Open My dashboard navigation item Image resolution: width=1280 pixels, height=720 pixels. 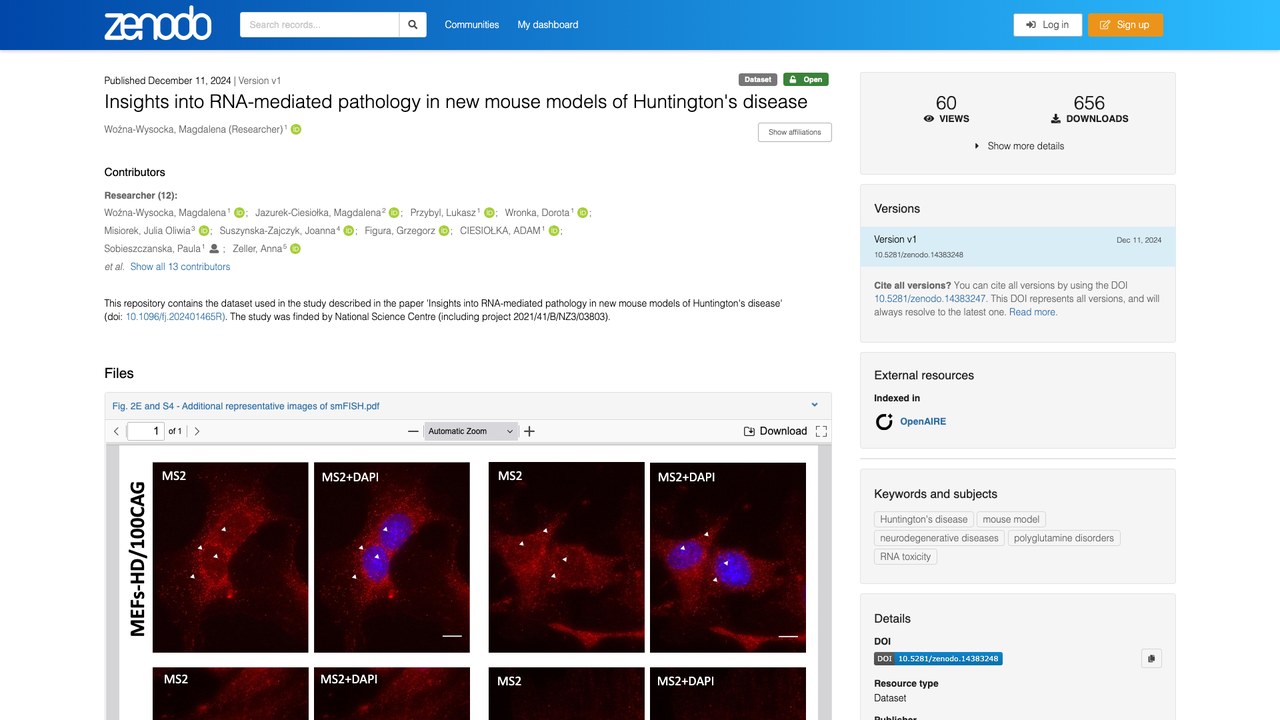tap(548, 25)
